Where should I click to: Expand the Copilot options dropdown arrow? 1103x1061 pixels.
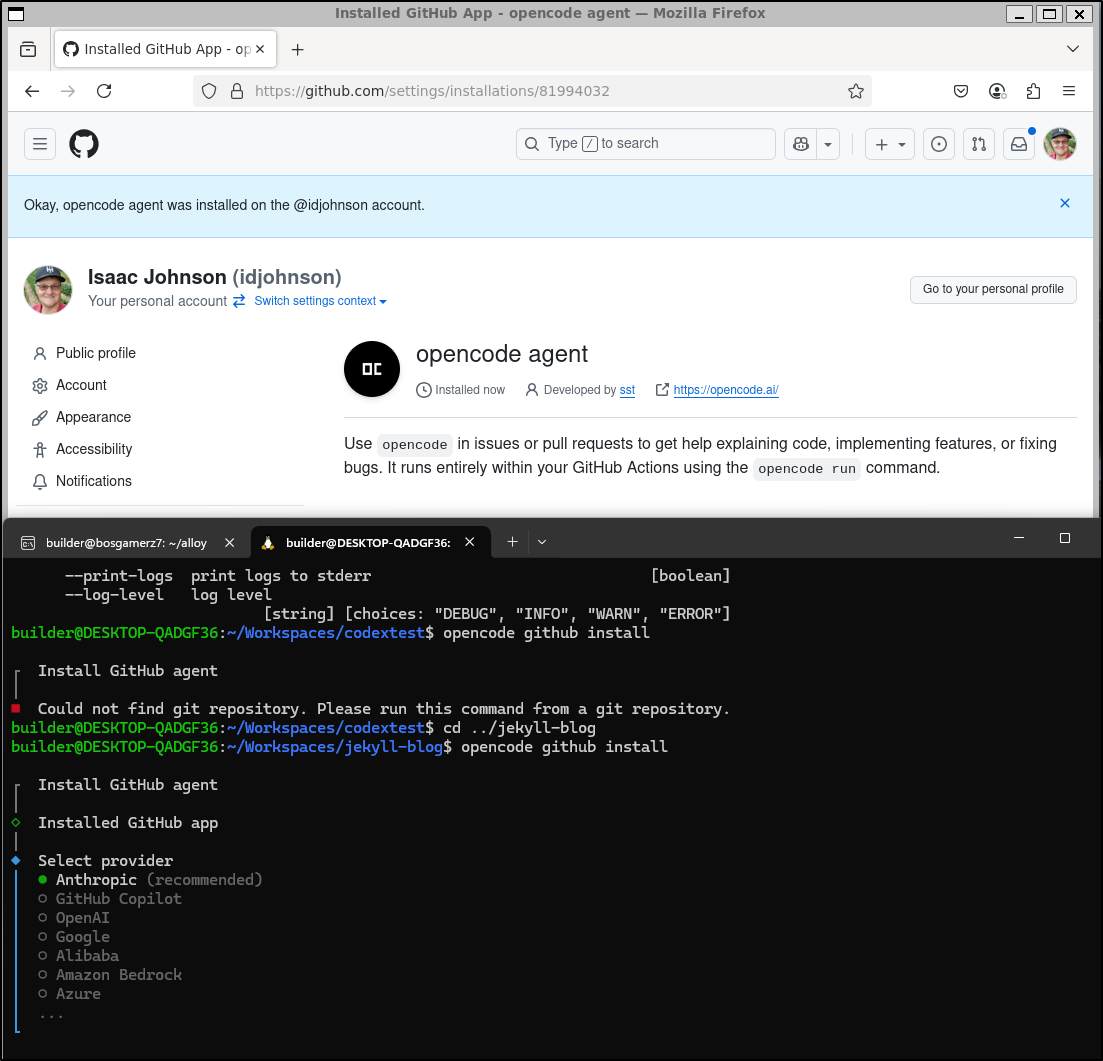(828, 144)
